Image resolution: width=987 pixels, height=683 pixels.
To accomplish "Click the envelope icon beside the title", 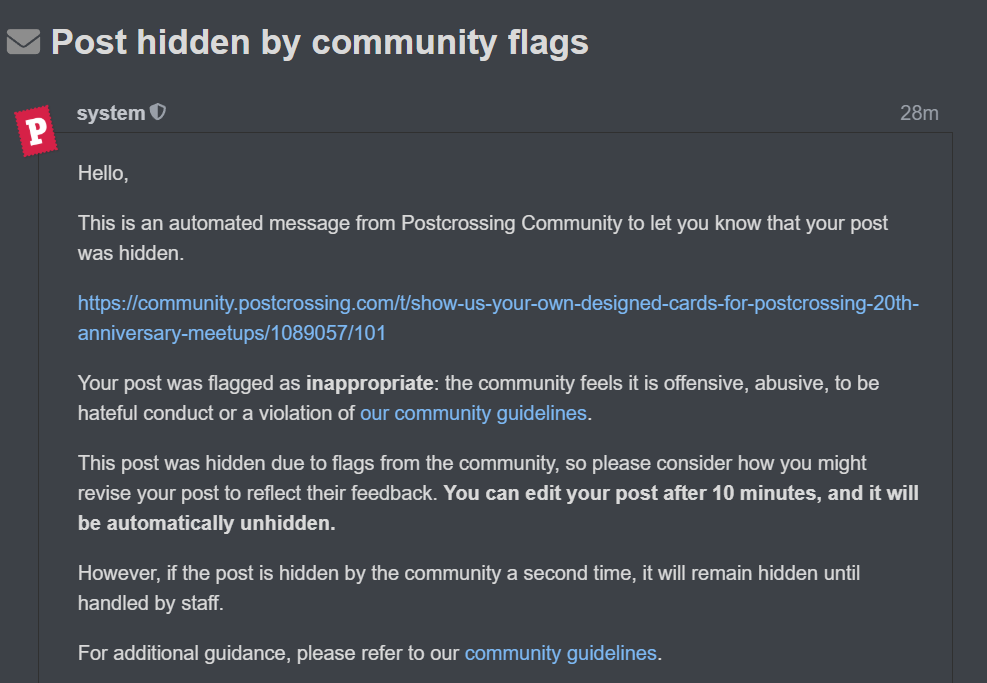I will pos(24,42).
